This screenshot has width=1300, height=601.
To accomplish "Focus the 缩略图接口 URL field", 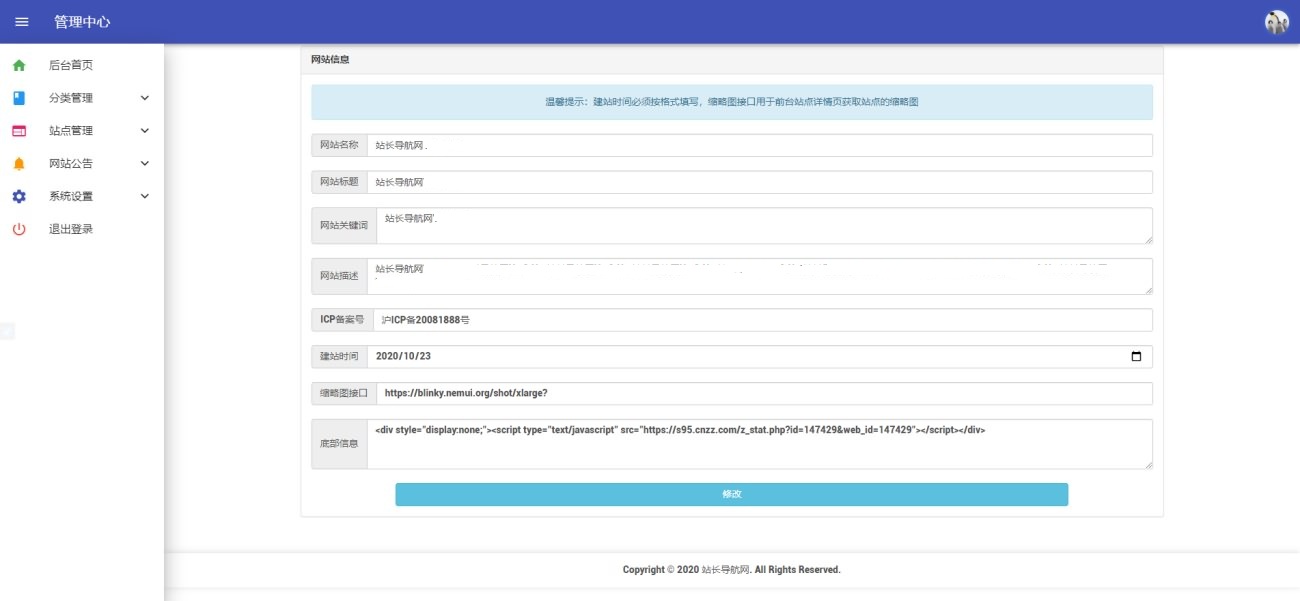I will pos(764,393).
